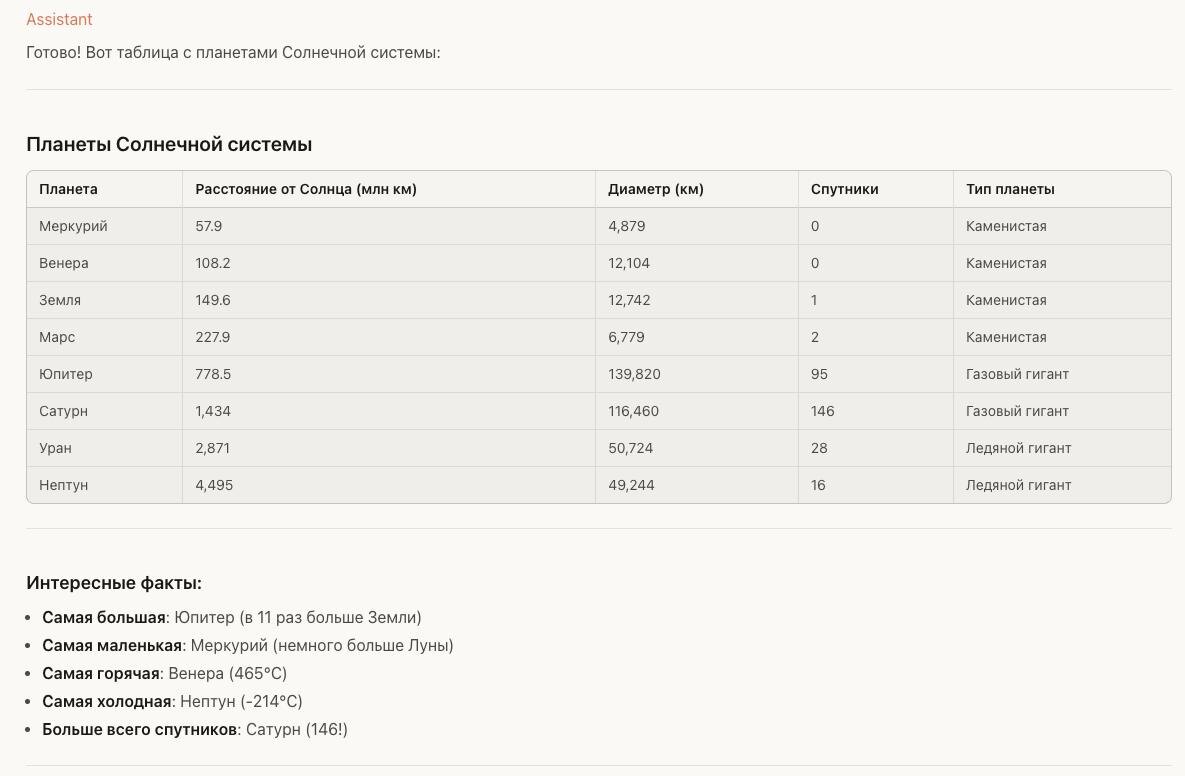Screen dimensions: 1185x776
Task: Select the "Юпитер" cell in the Планета column
Action: pos(66,374)
